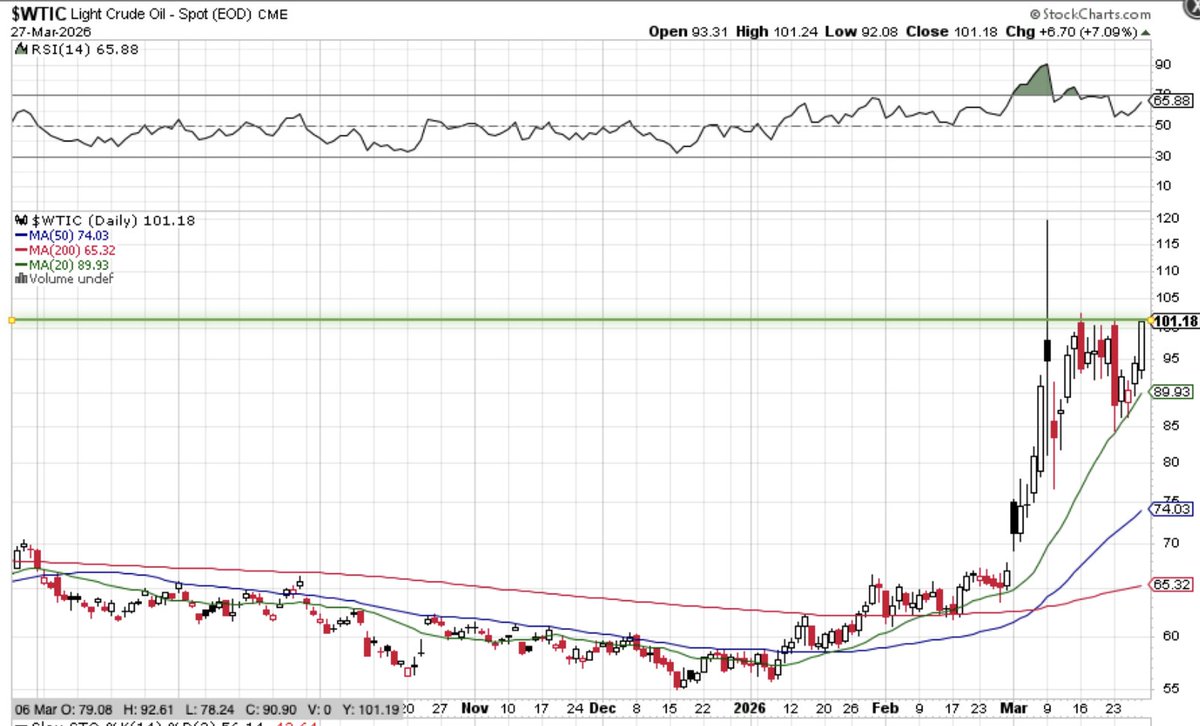Click the 27-Mar-2026 chart date
The height and width of the screenshot is (726, 1200).
52,32
